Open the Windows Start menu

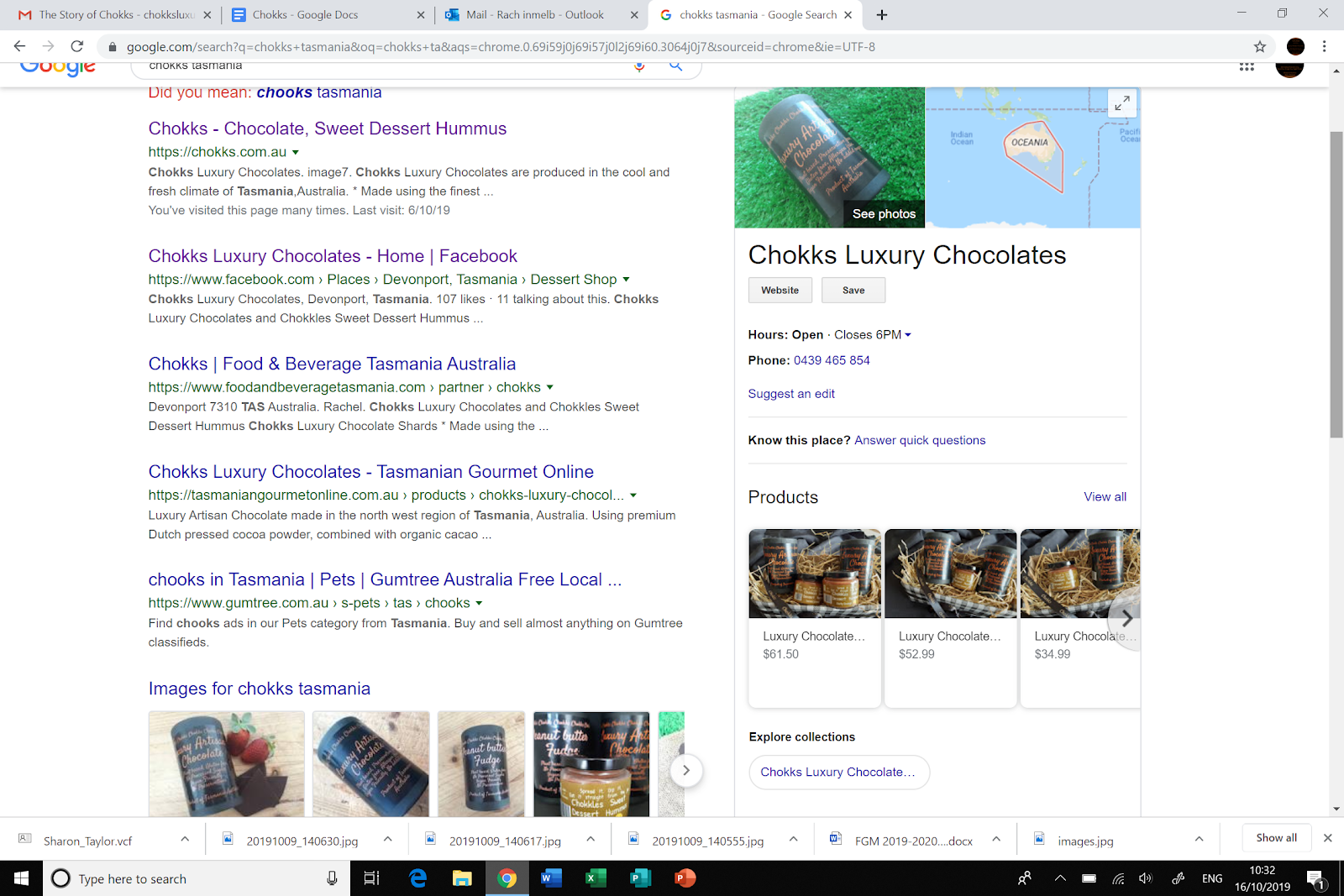pos(21,878)
